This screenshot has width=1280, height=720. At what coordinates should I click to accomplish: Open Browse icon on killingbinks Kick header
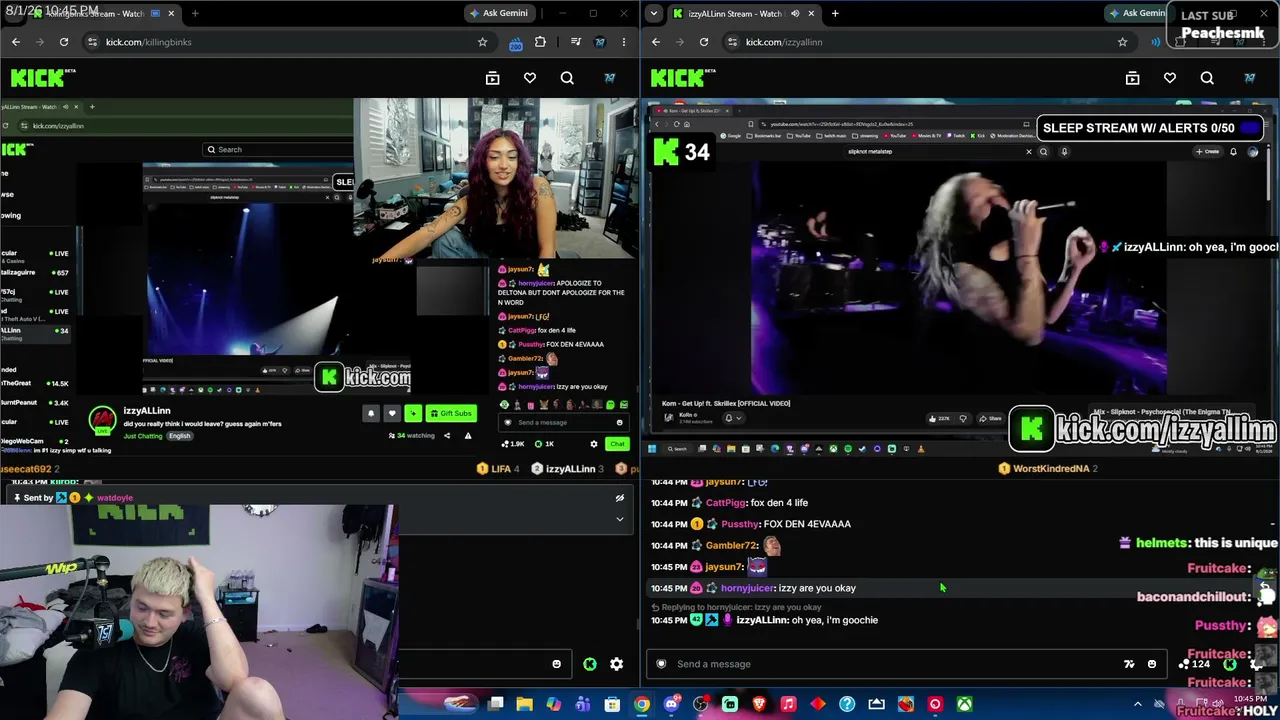[x=492, y=78]
